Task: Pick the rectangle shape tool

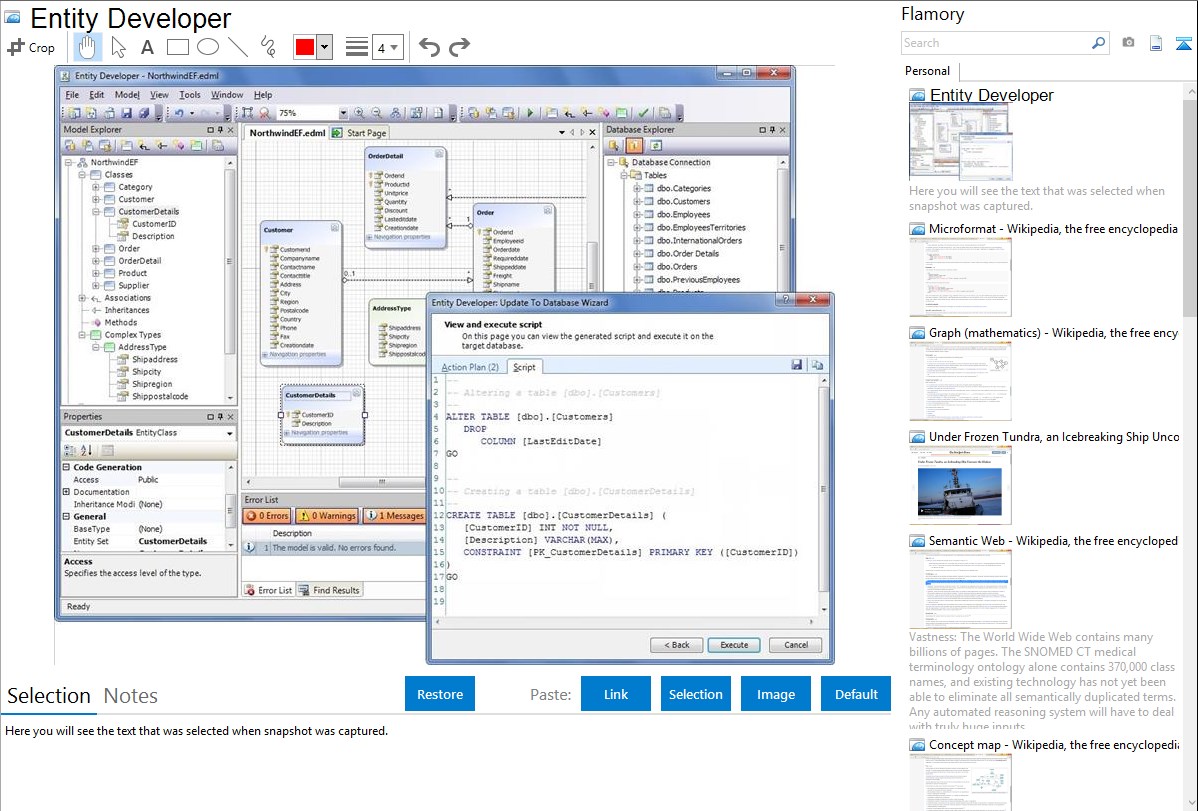Action: click(x=178, y=47)
